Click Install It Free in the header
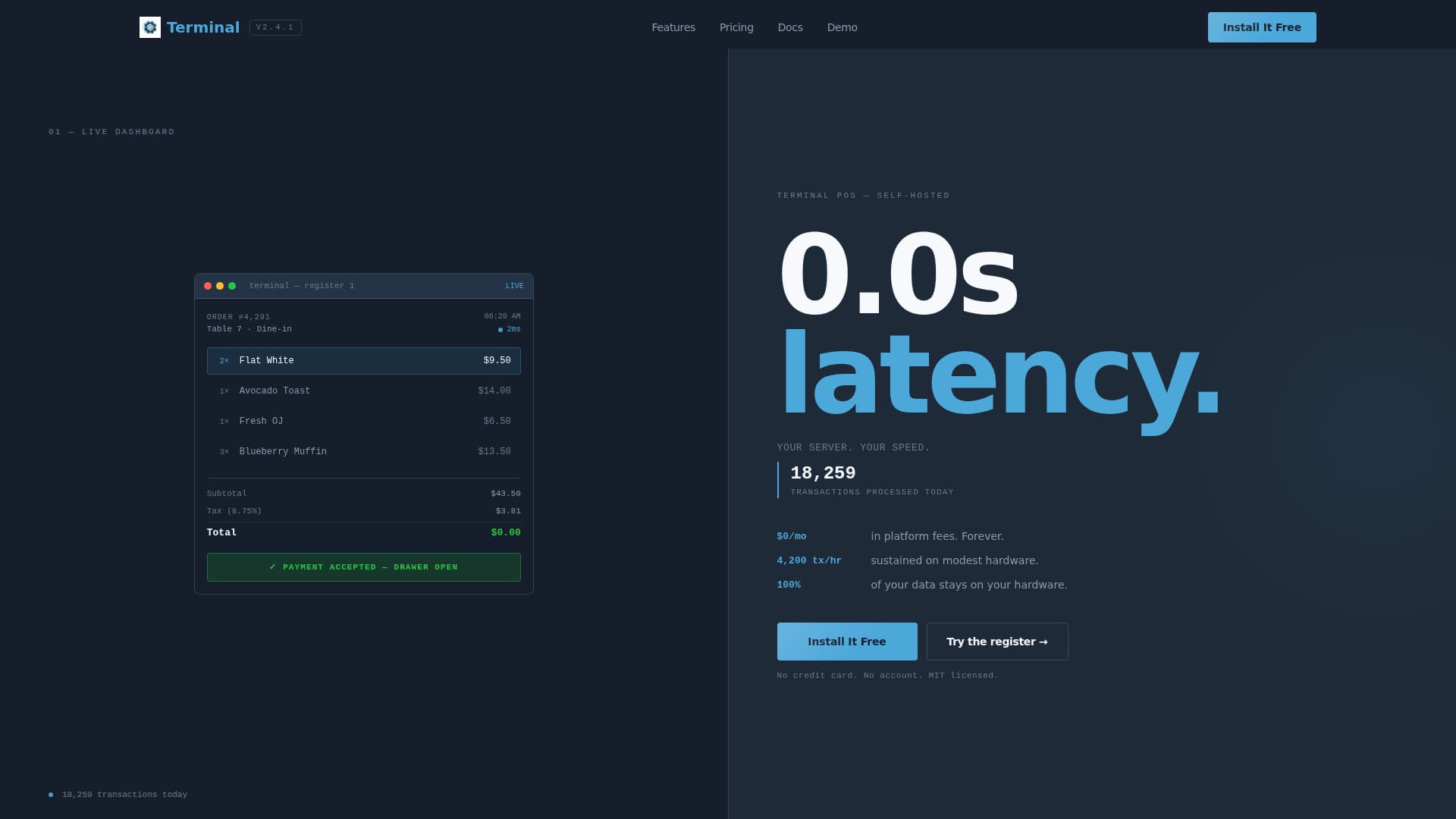The height and width of the screenshot is (819, 1456). click(1262, 27)
